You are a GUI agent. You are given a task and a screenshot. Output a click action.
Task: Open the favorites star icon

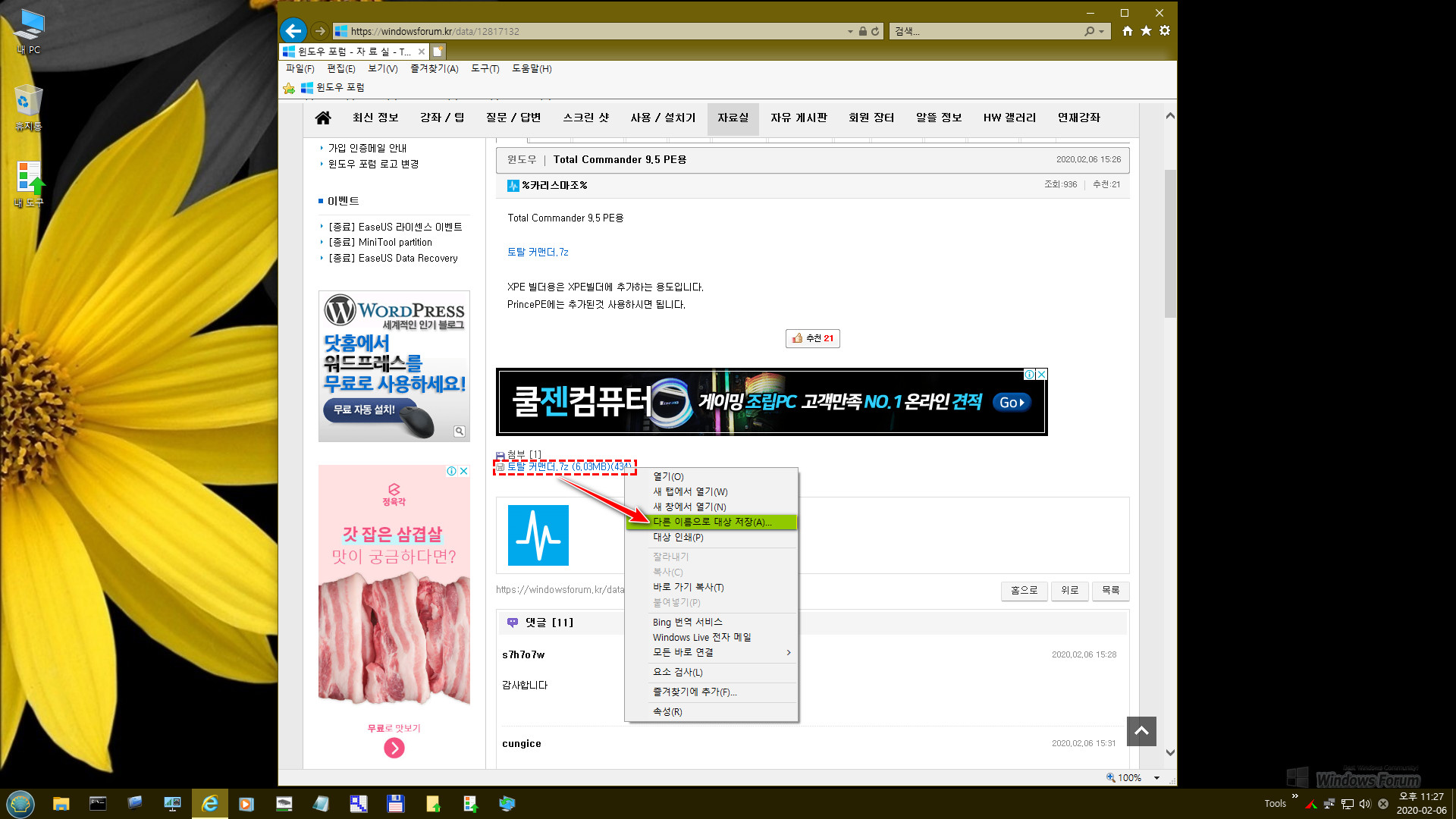(1146, 31)
